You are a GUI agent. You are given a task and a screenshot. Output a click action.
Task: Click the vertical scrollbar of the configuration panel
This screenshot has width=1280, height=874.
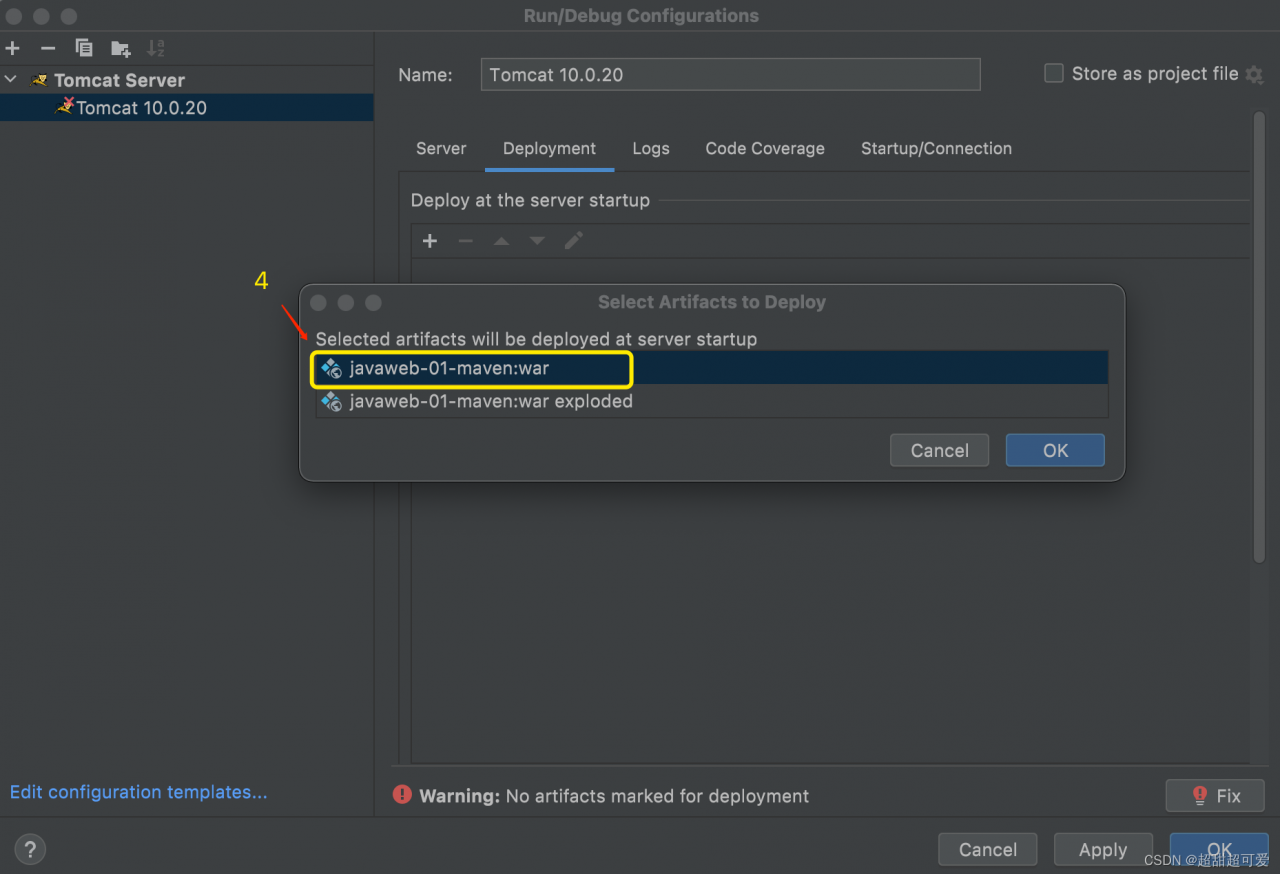point(1259,337)
